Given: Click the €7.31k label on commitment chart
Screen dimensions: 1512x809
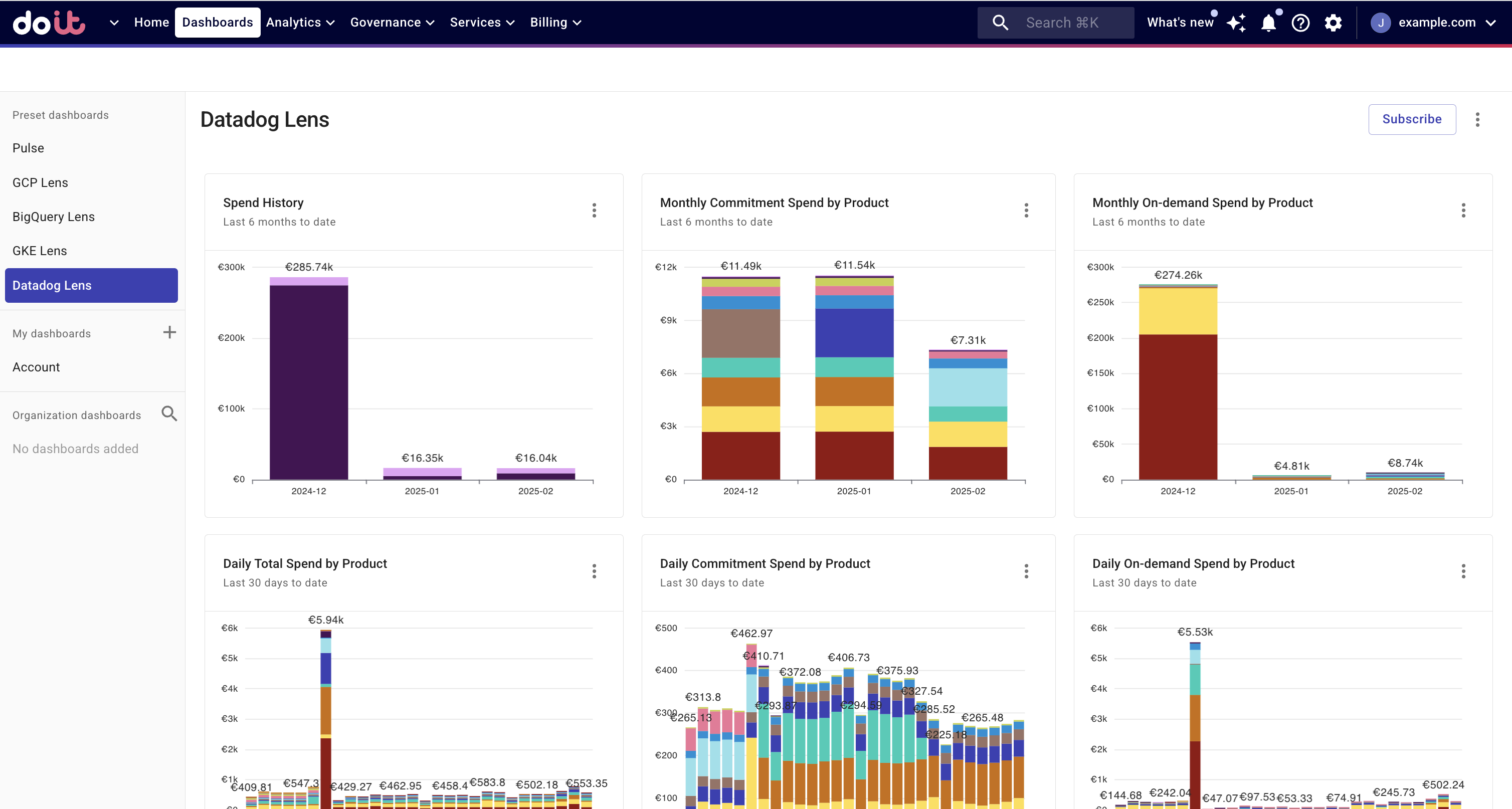Looking at the screenshot, I should [968, 341].
